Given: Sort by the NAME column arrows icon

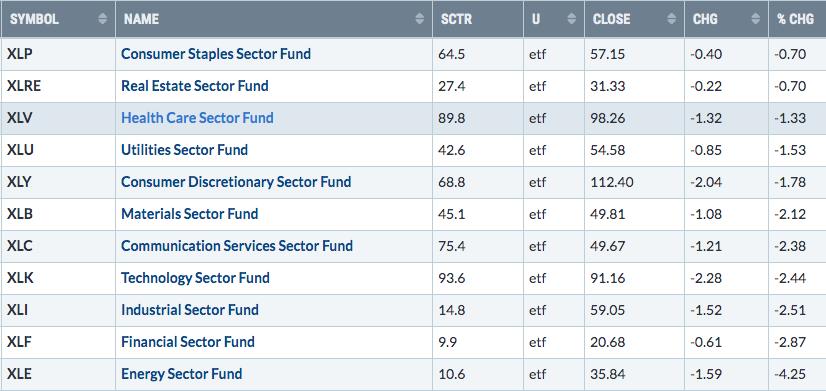Looking at the screenshot, I should point(419,19).
